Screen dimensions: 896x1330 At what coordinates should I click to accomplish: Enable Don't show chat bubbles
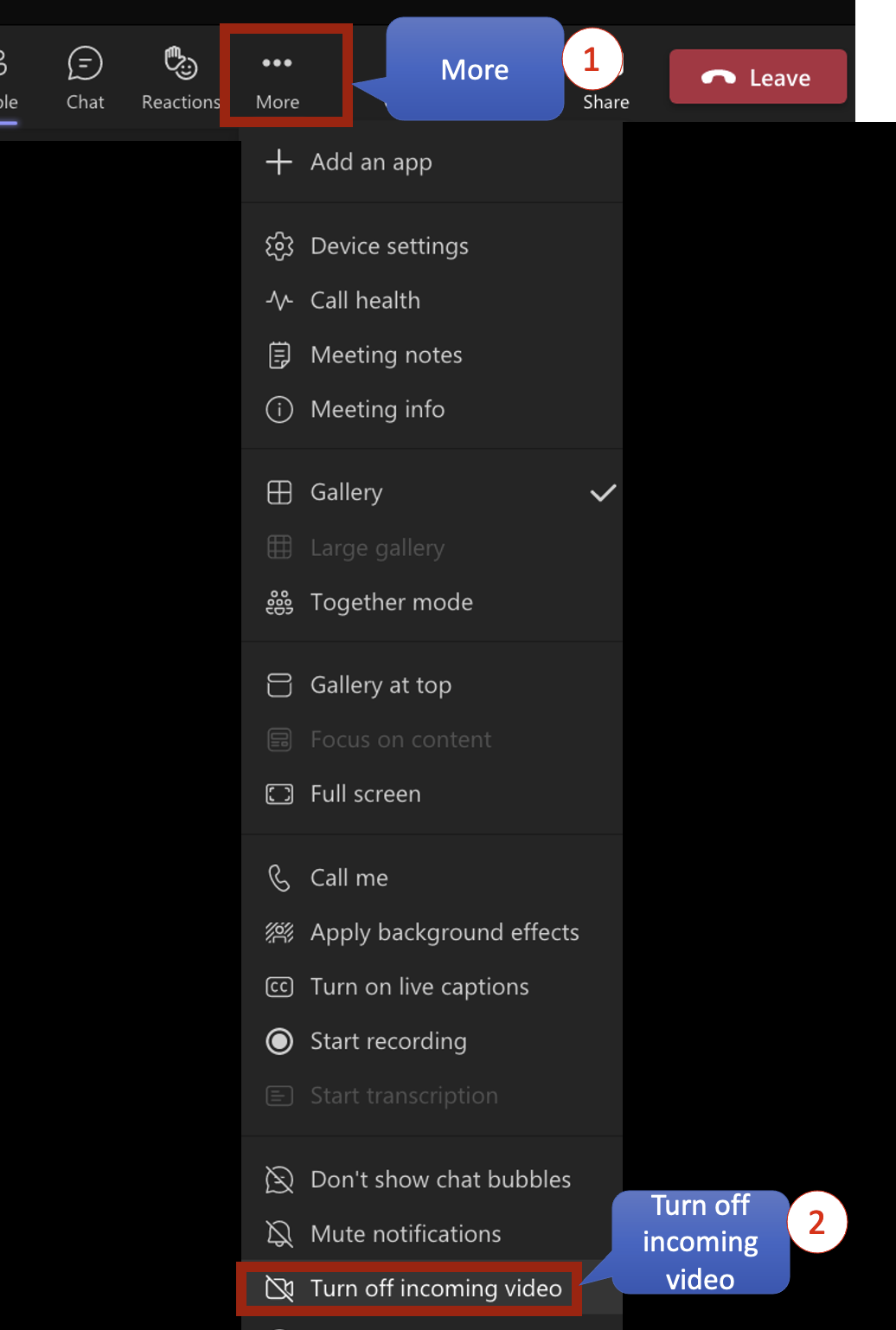pyautogui.click(x=440, y=1179)
